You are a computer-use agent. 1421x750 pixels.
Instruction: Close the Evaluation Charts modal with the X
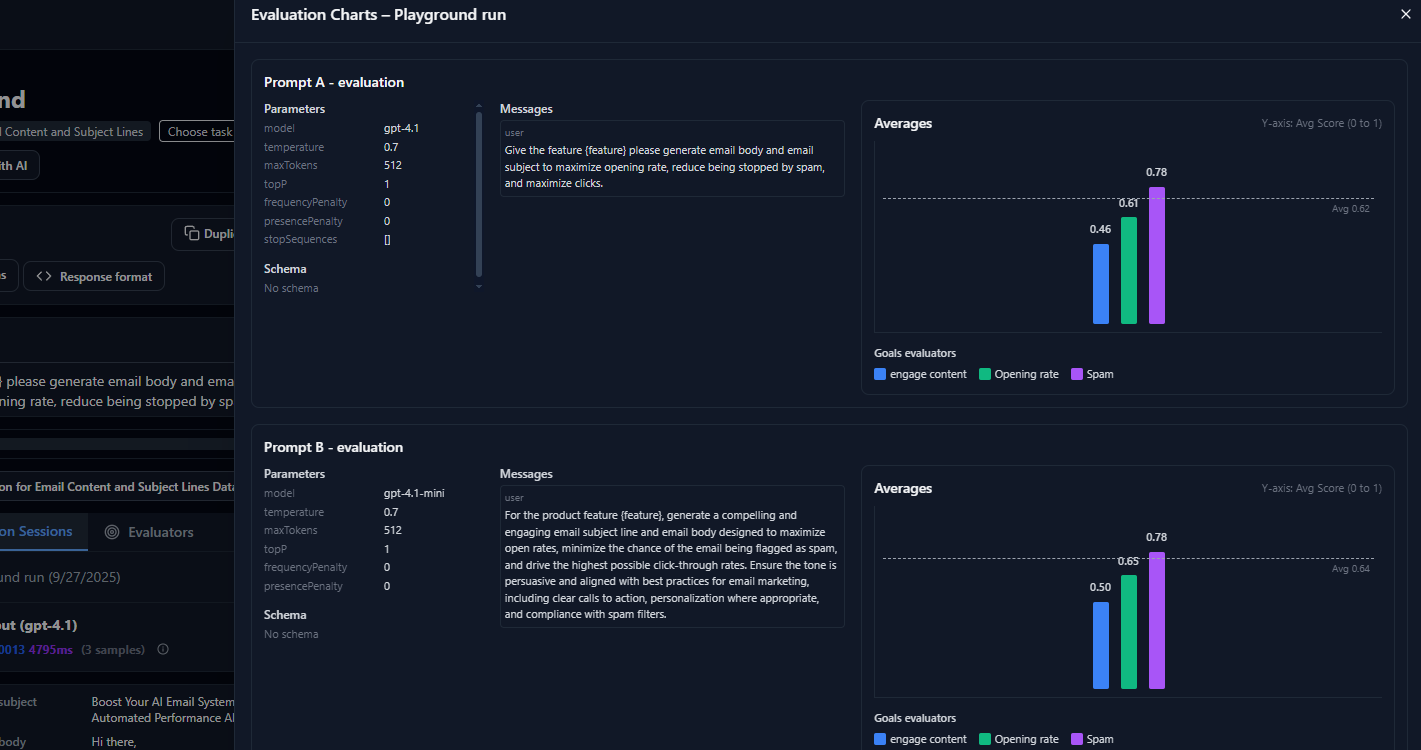click(x=1405, y=14)
